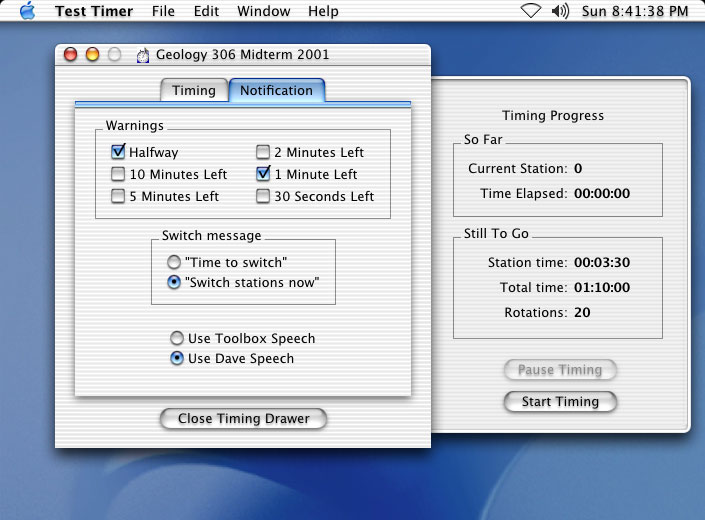Image resolution: width=705 pixels, height=520 pixels.
Task: Enable the 2 Minutes Left warning
Action: pyautogui.click(x=263, y=152)
